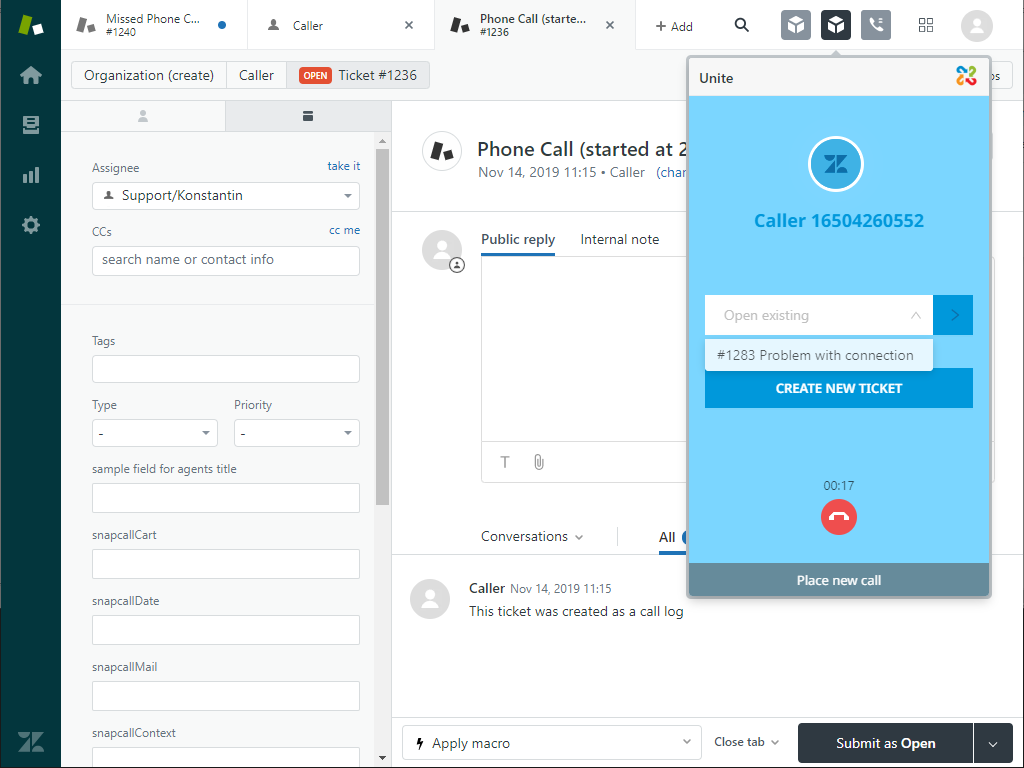Select ticket #1283 Problem with connection
This screenshot has width=1024, height=768.
(x=816, y=355)
